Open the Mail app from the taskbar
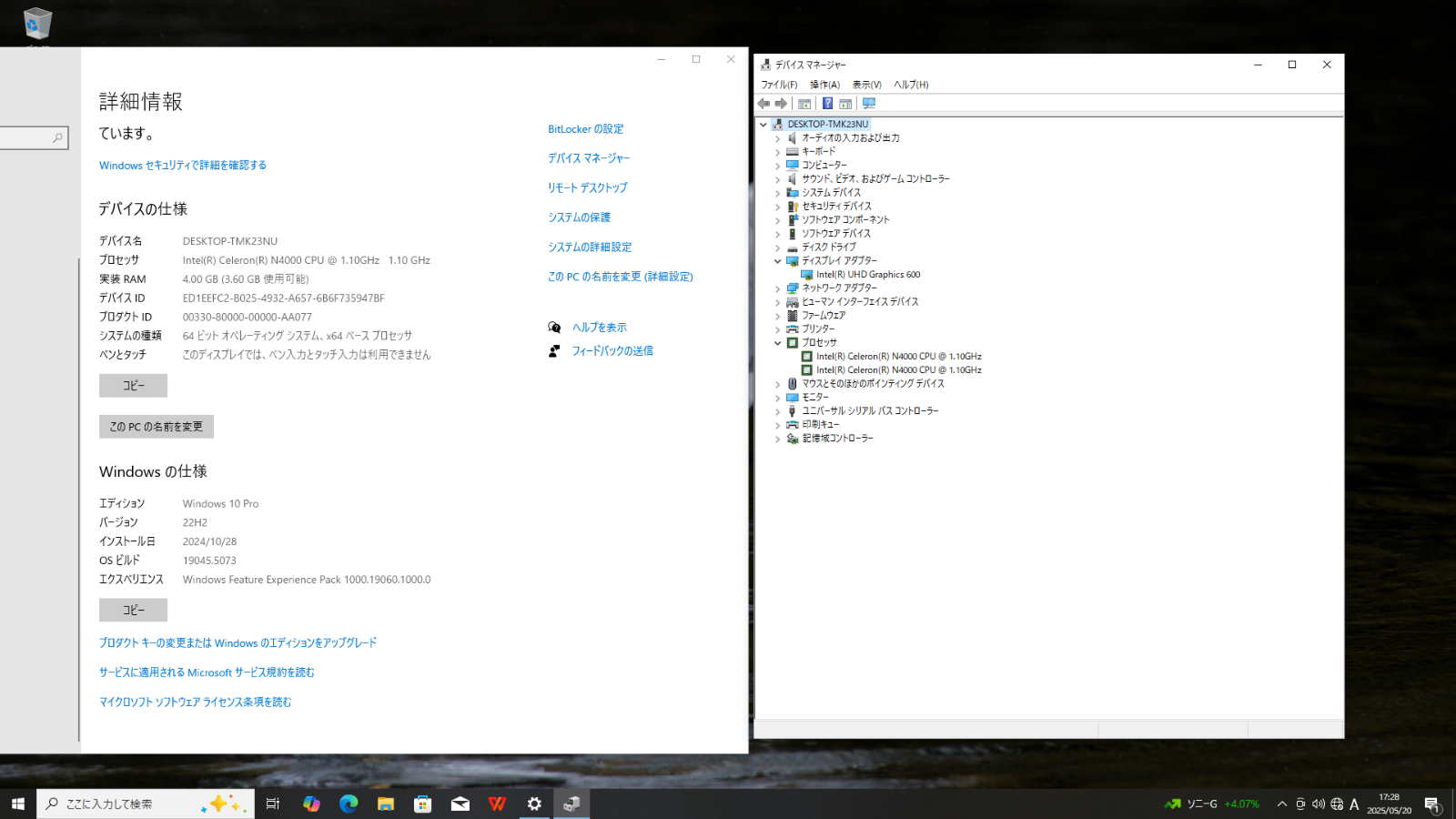Image resolution: width=1456 pixels, height=819 pixels. 460,804
